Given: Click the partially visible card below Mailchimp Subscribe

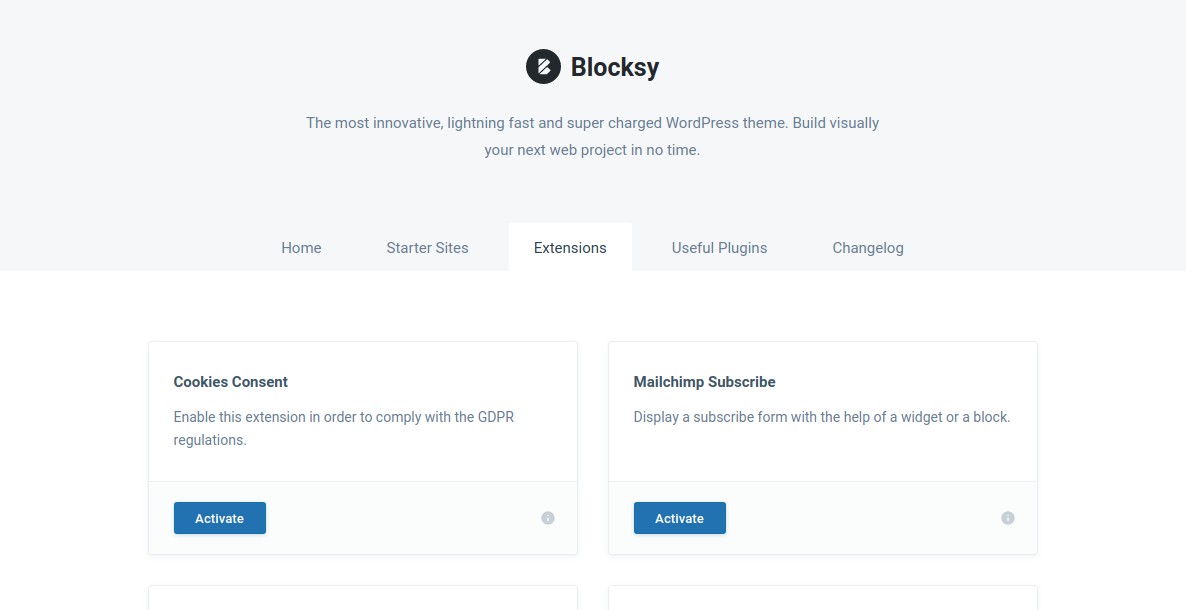Looking at the screenshot, I should [822, 600].
